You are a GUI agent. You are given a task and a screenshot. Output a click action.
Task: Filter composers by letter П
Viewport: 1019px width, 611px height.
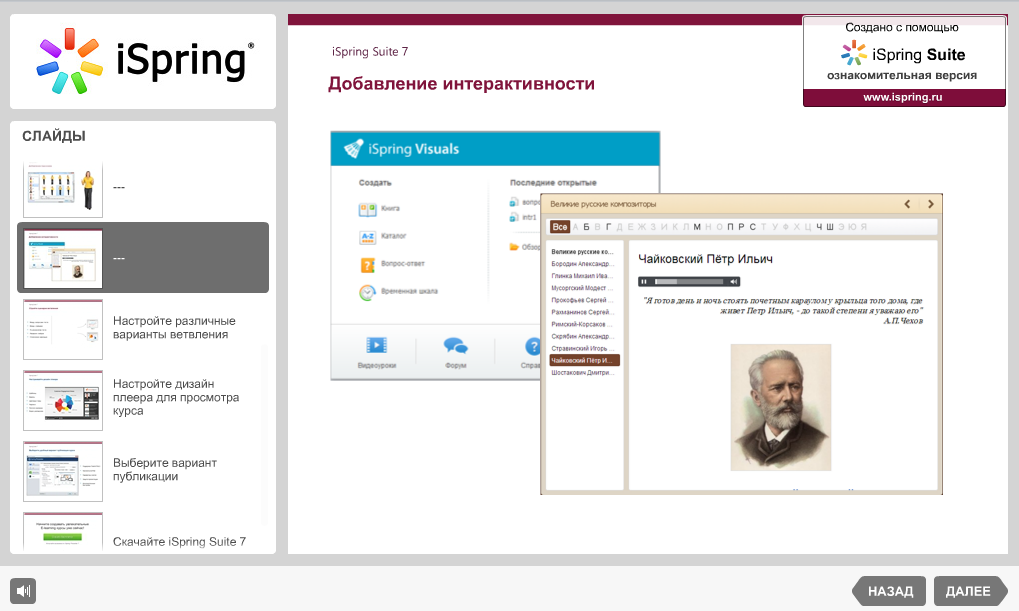pyautogui.click(x=730, y=227)
